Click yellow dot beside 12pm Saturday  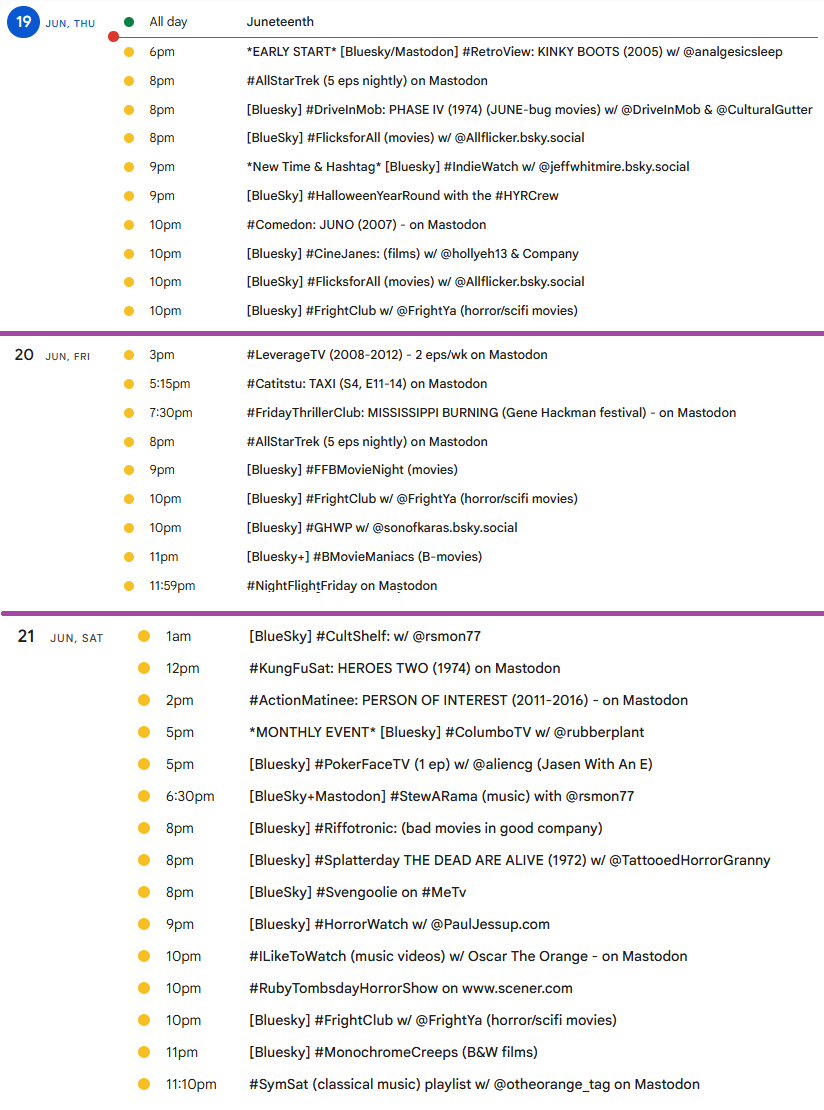144,668
